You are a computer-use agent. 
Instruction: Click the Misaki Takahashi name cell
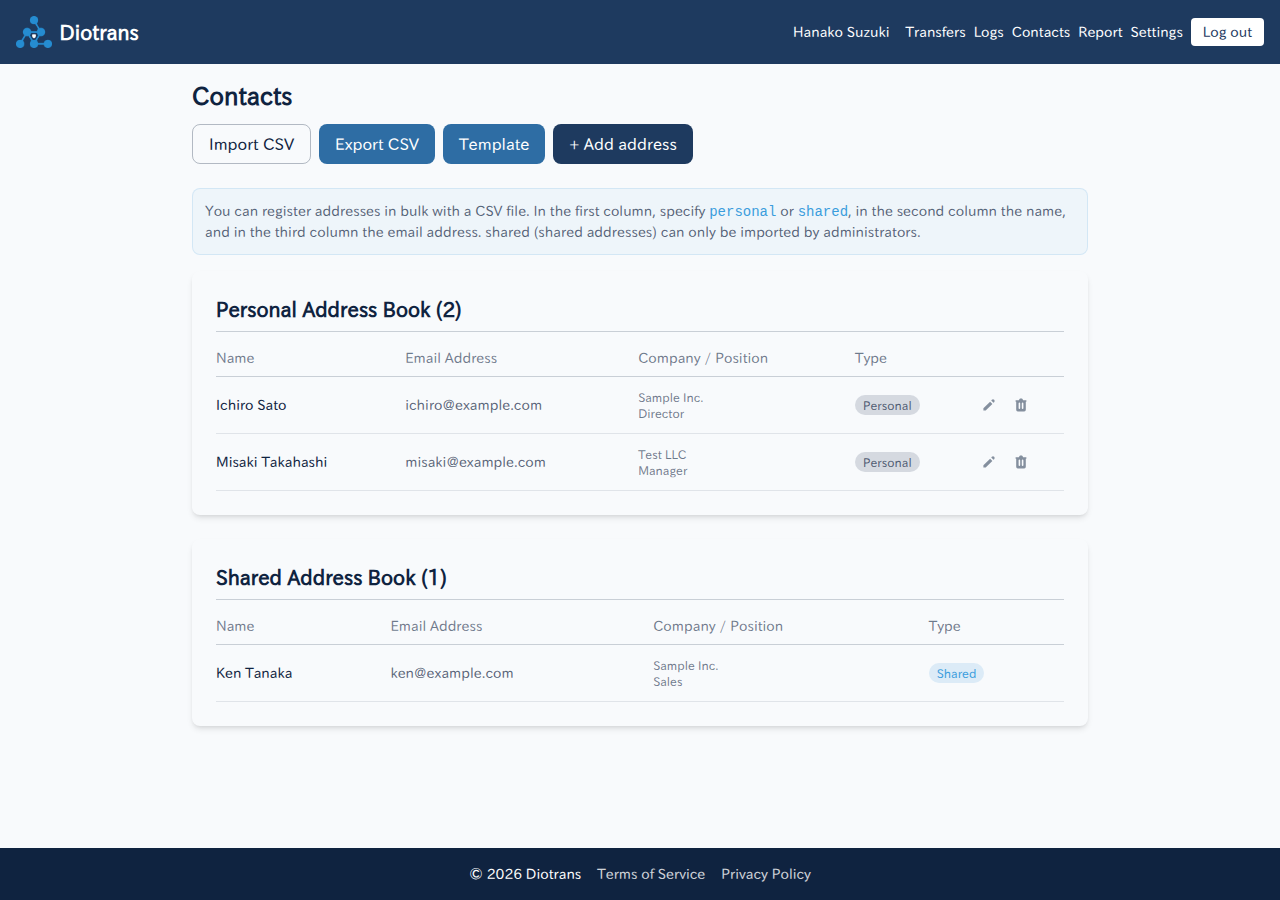(271, 462)
